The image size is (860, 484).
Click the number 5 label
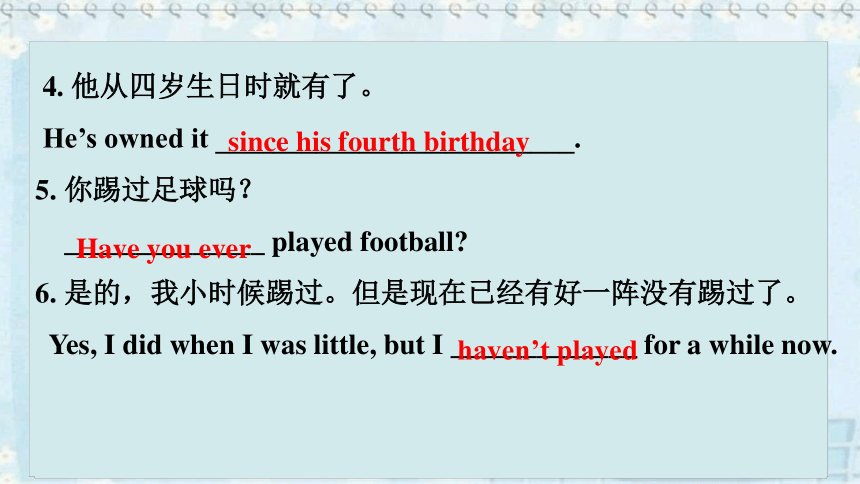46,191
